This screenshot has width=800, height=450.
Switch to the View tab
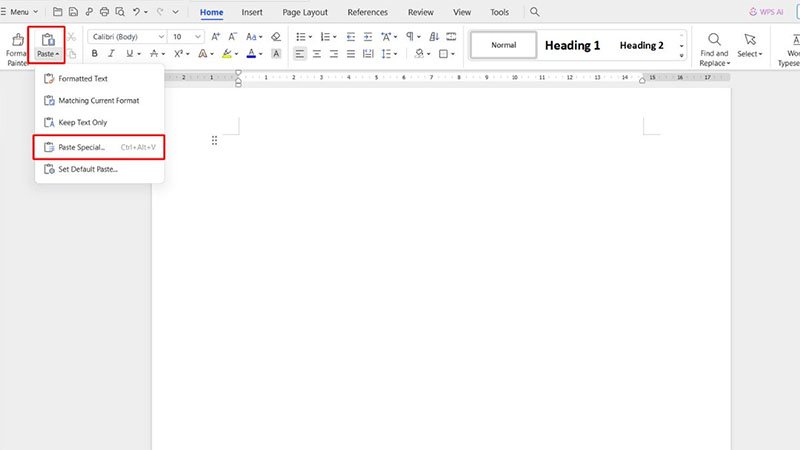[x=462, y=12]
